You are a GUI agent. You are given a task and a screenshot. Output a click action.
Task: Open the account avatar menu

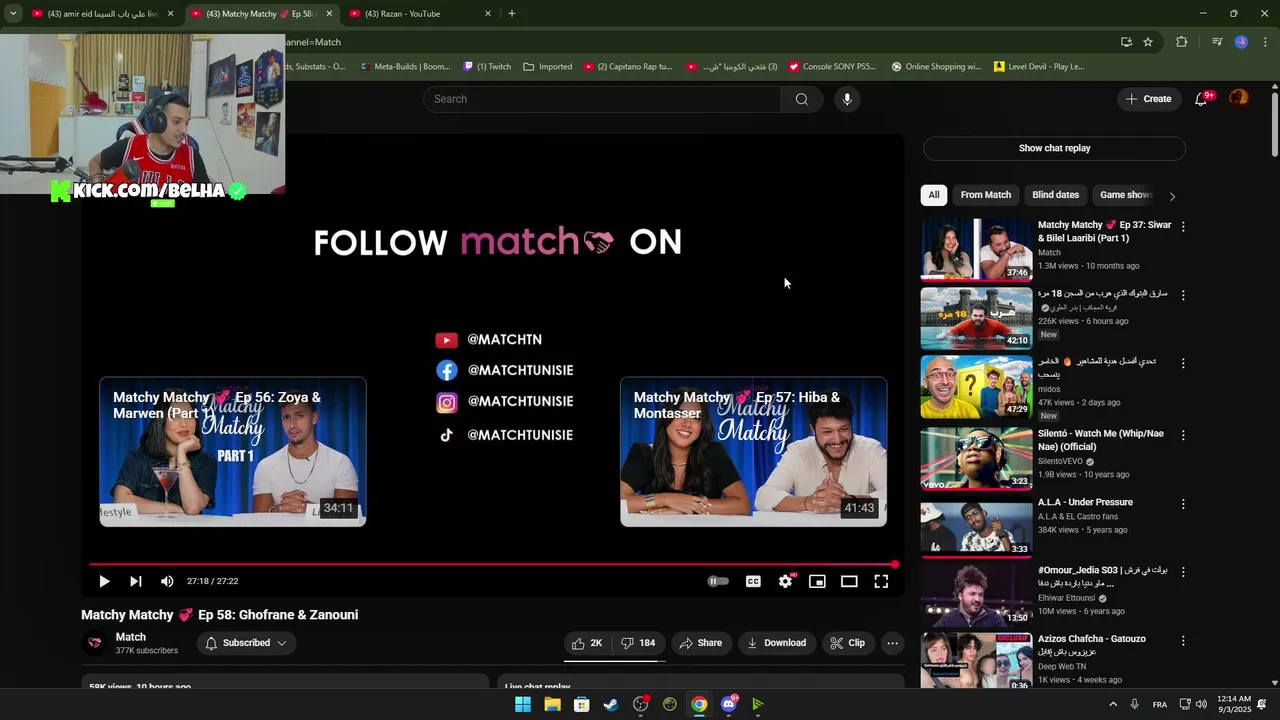(1239, 98)
